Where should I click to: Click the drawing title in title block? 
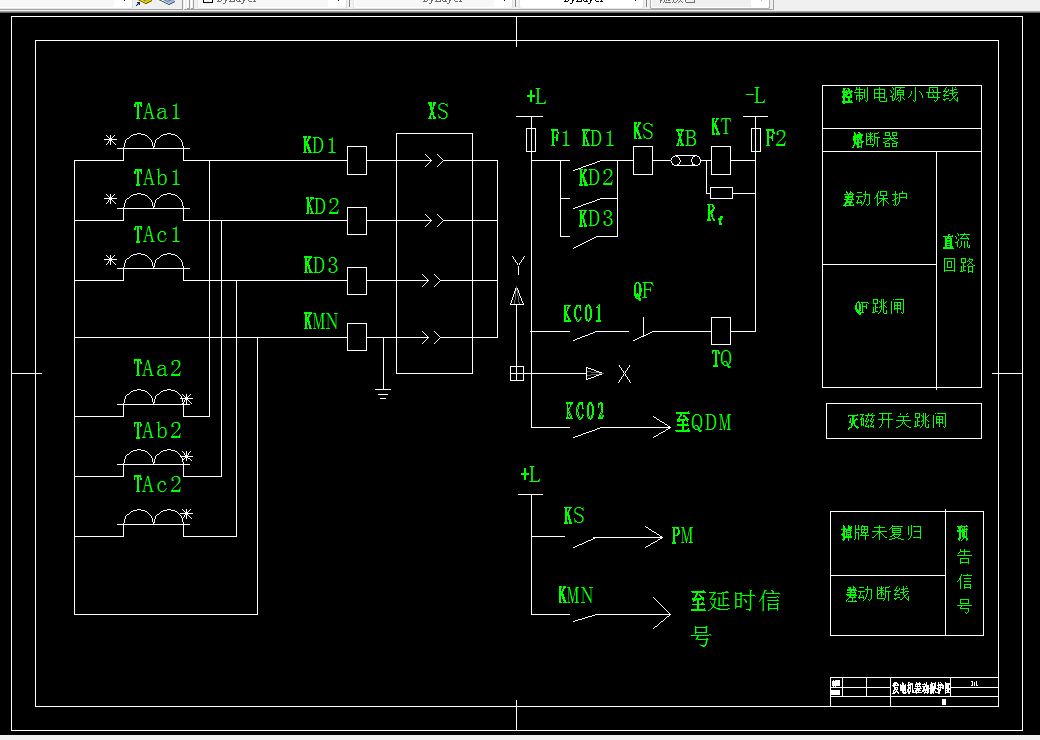point(921,688)
